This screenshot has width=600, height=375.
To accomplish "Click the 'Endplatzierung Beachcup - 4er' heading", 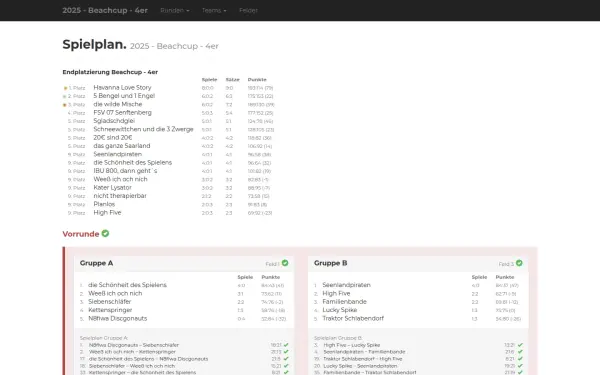I will point(110,72).
